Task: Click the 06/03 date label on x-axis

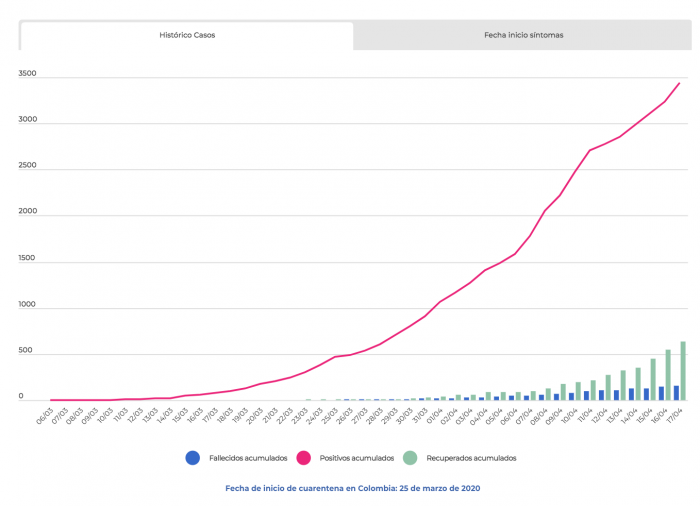Action: coord(44,414)
